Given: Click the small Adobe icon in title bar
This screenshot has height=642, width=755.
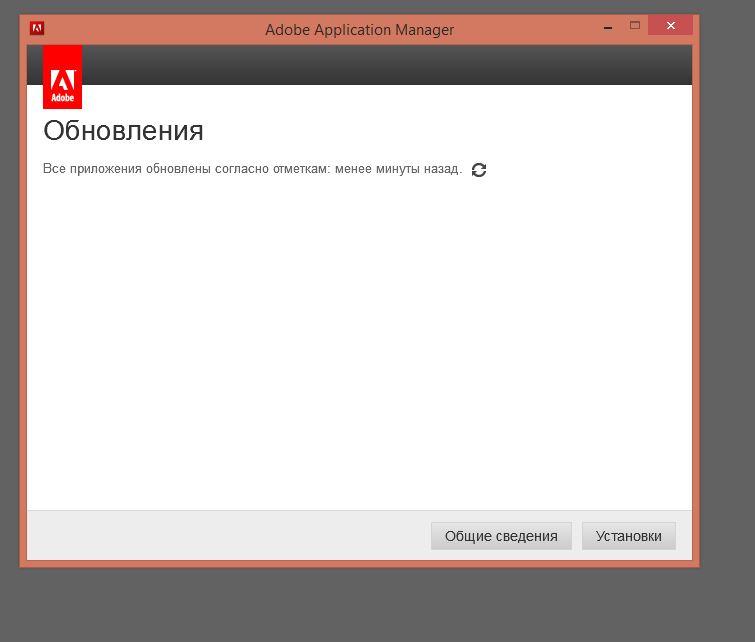Looking at the screenshot, I should [37, 28].
